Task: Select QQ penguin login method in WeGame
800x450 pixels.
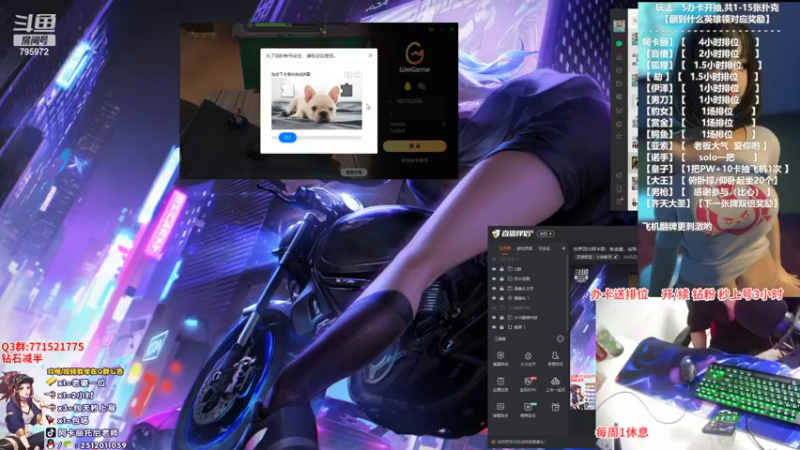Action: [x=407, y=86]
